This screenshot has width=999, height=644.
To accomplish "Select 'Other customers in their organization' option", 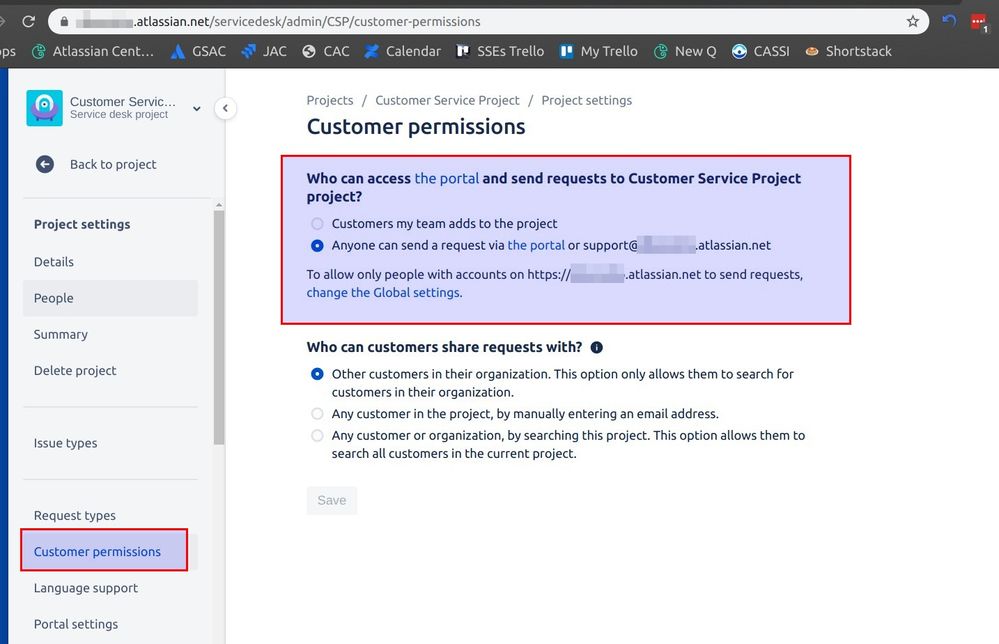I will click(x=317, y=374).
